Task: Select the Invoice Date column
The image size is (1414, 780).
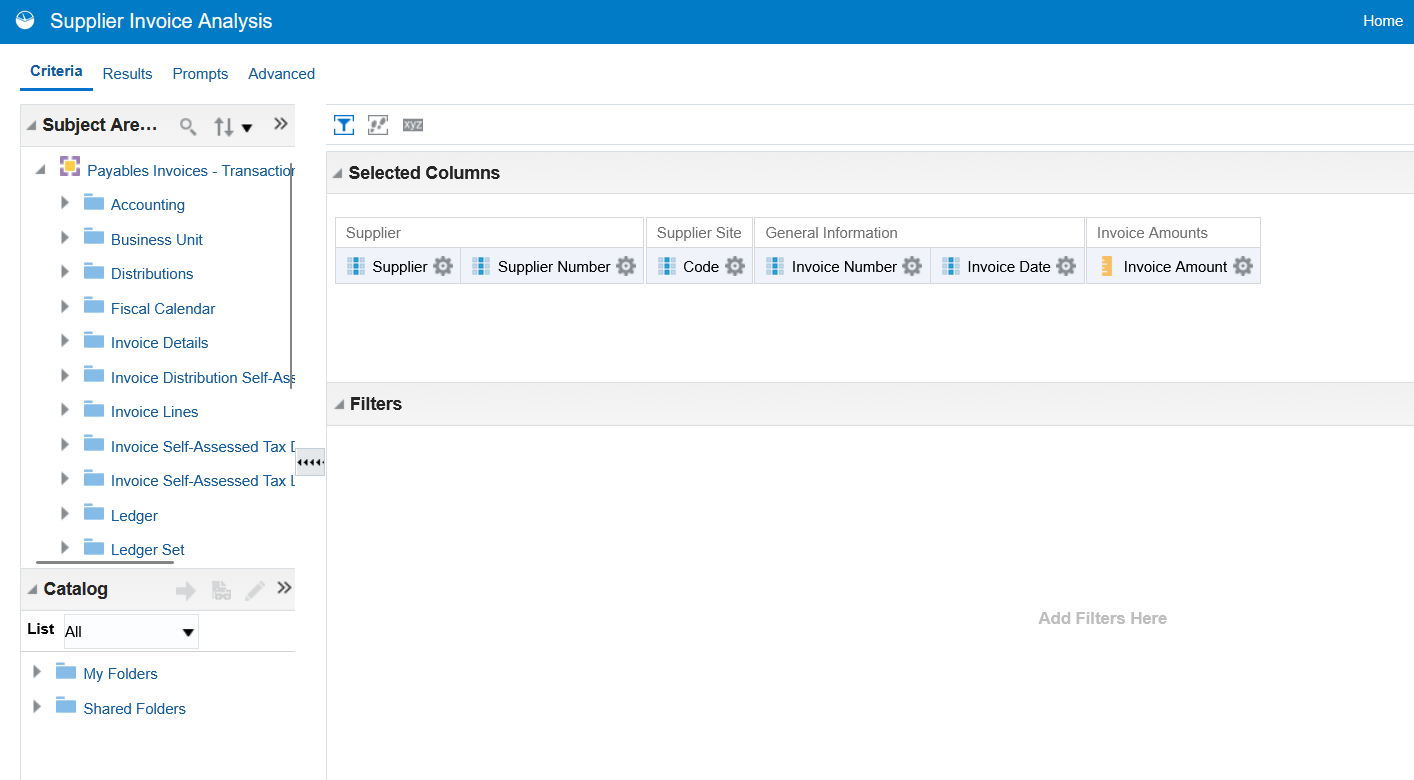Action: [x=1009, y=267]
